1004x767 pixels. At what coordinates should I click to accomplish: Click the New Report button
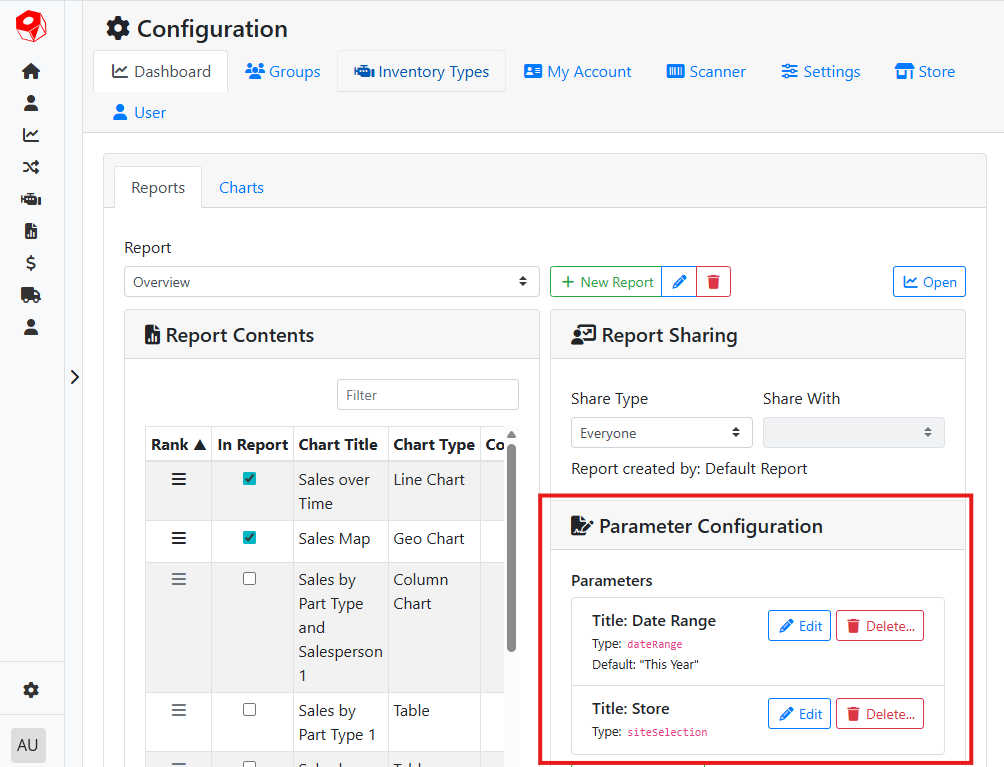coord(607,282)
